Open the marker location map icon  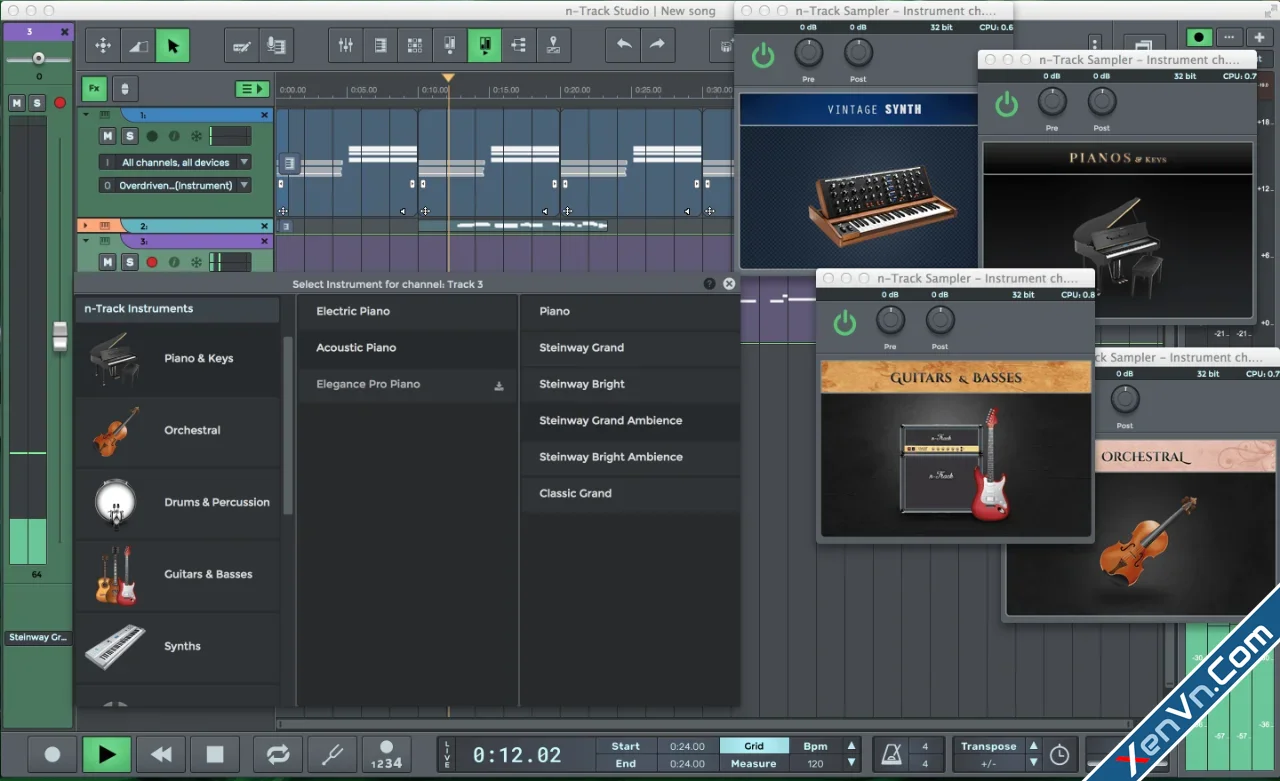coord(553,45)
